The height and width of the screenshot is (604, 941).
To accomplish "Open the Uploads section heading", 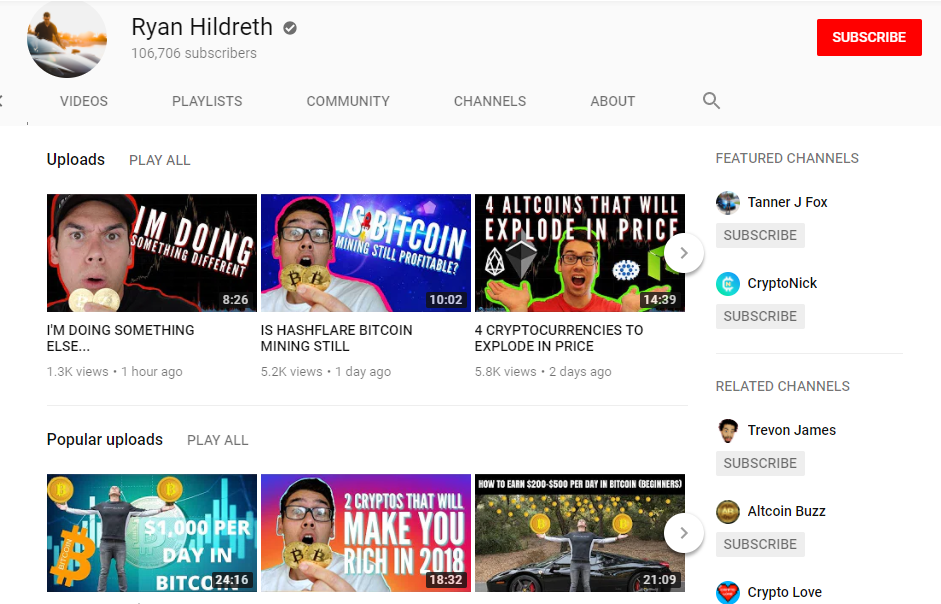I will pos(76,160).
